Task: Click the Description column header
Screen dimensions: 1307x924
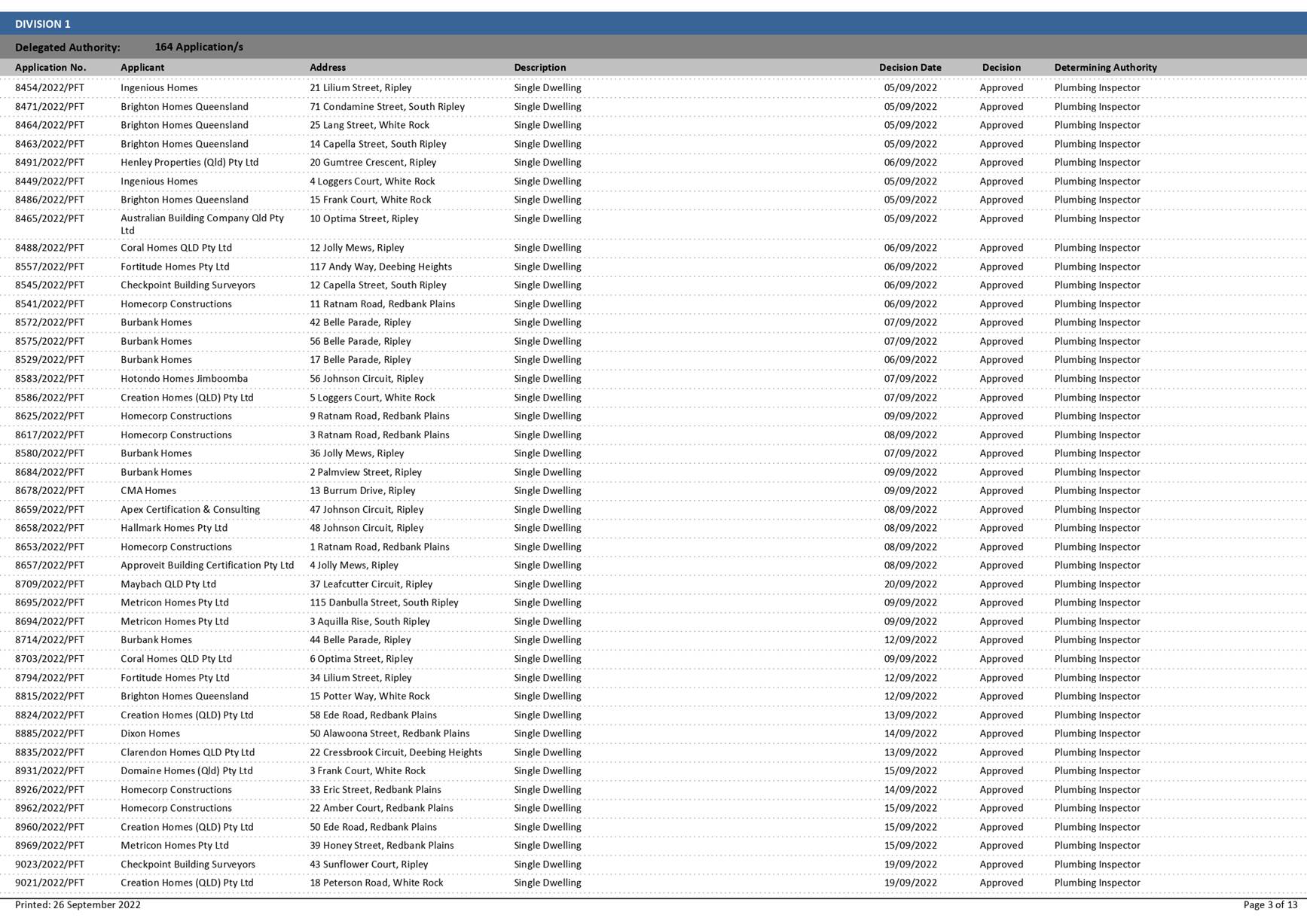Action: coord(540,67)
